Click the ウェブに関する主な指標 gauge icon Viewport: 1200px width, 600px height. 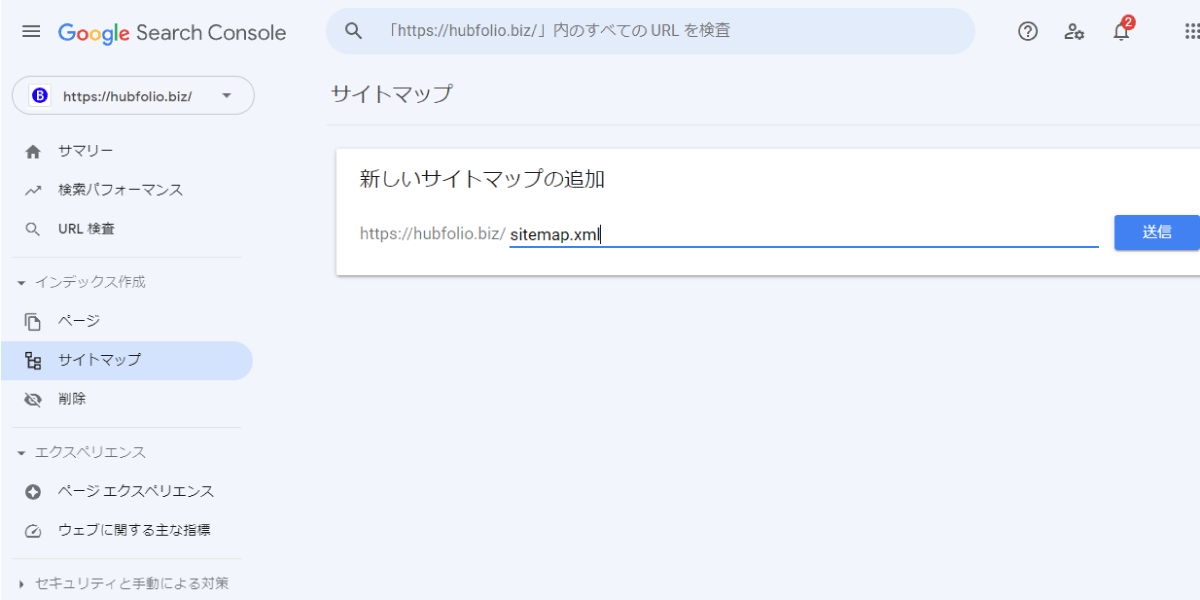[x=33, y=531]
